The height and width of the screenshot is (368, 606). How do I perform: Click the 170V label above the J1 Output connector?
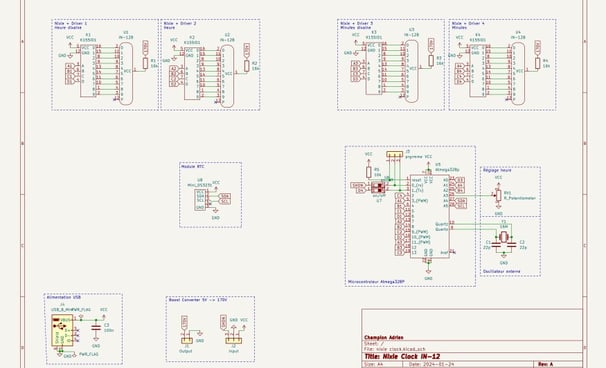[184, 322]
